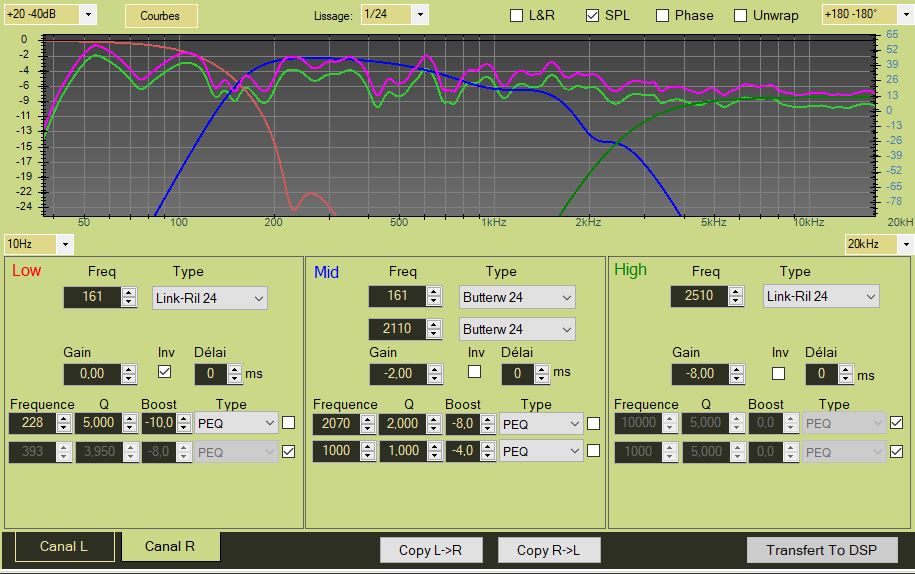This screenshot has width=915, height=574.
Task: Click the Courbes button
Action: coord(160,16)
